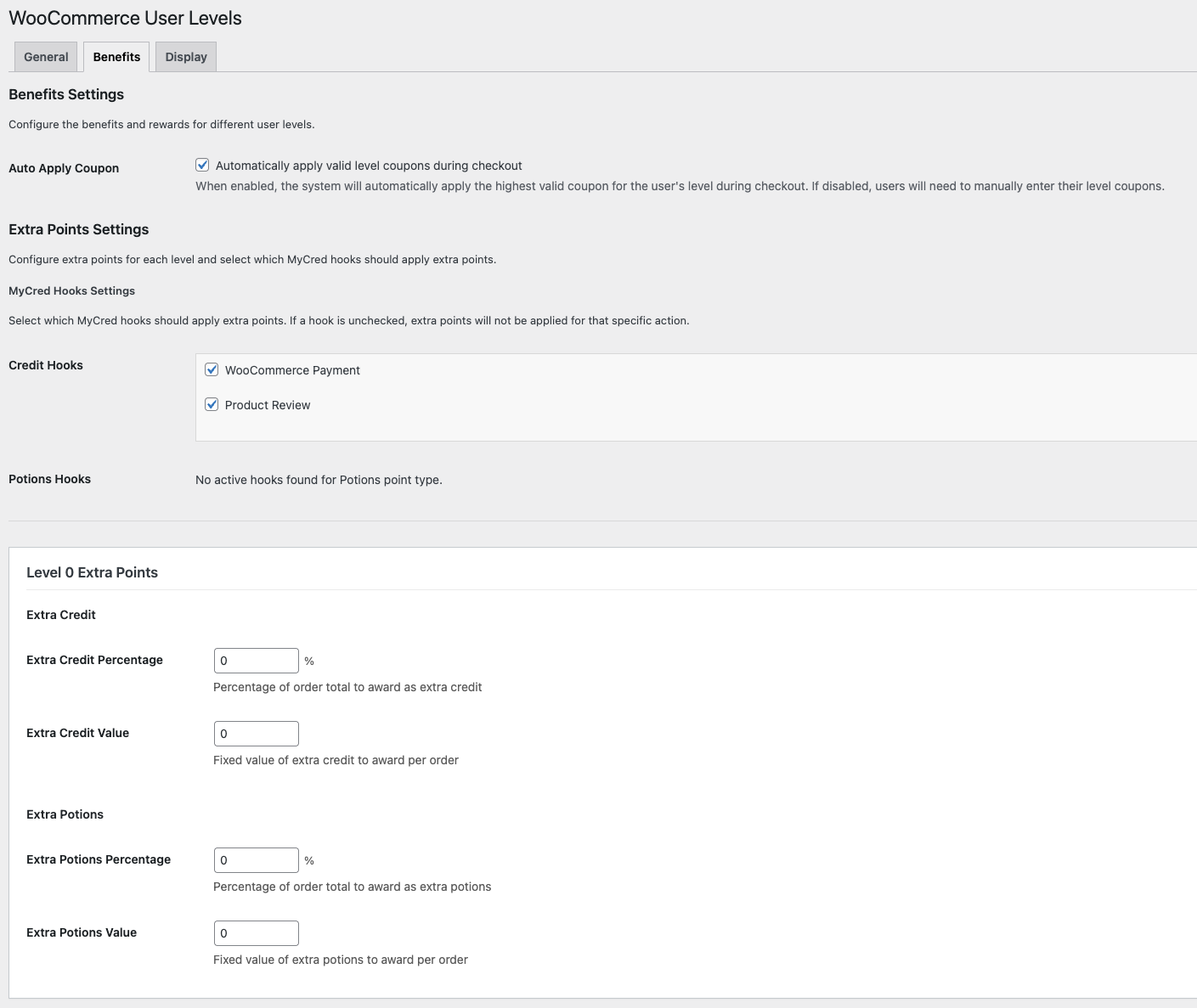The height and width of the screenshot is (1008, 1197).
Task: Click the Credit Hooks row label
Action: [46, 365]
